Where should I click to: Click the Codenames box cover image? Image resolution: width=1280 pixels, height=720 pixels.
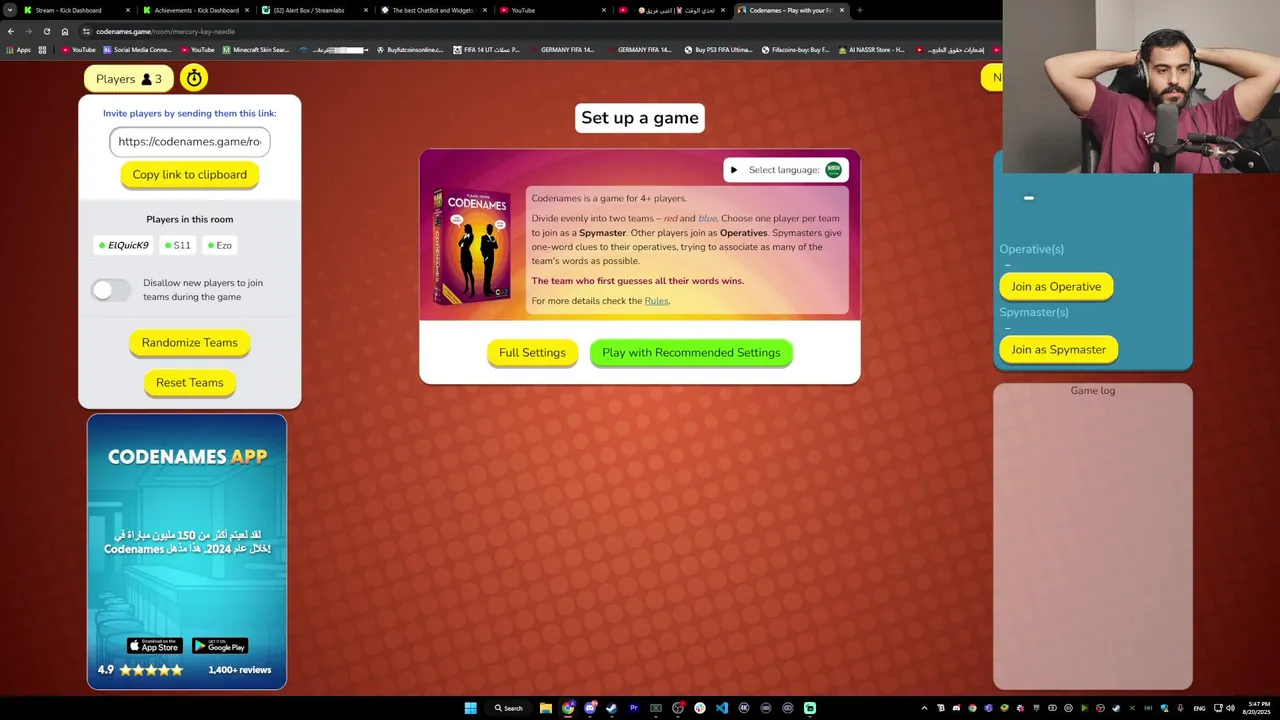[471, 246]
